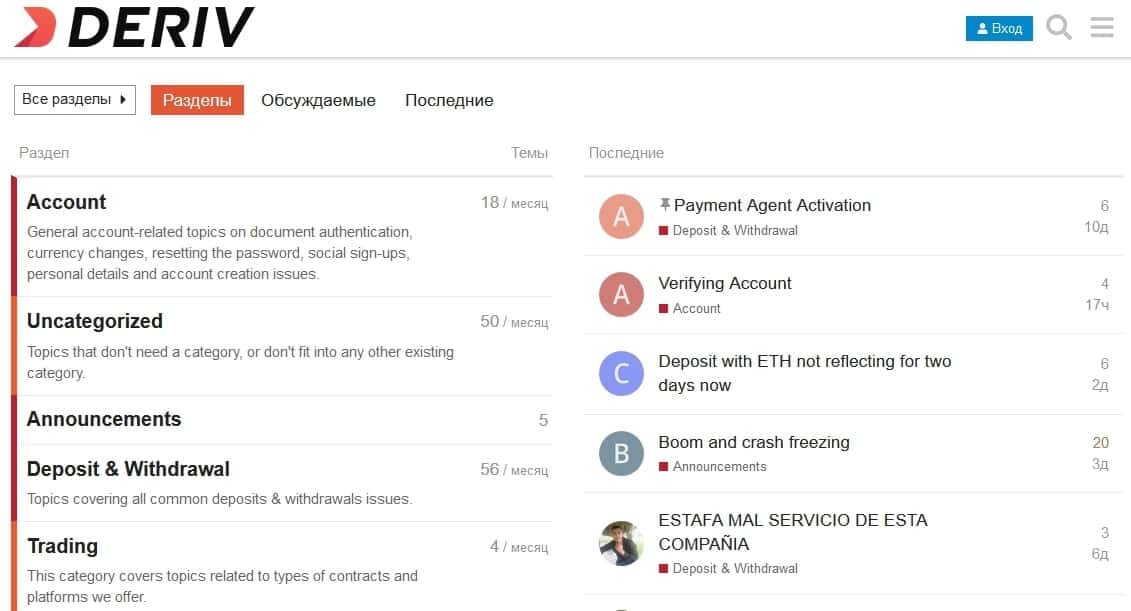This screenshot has height=611, width=1131.
Task: Switch to the Последние tab
Action: point(449,100)
